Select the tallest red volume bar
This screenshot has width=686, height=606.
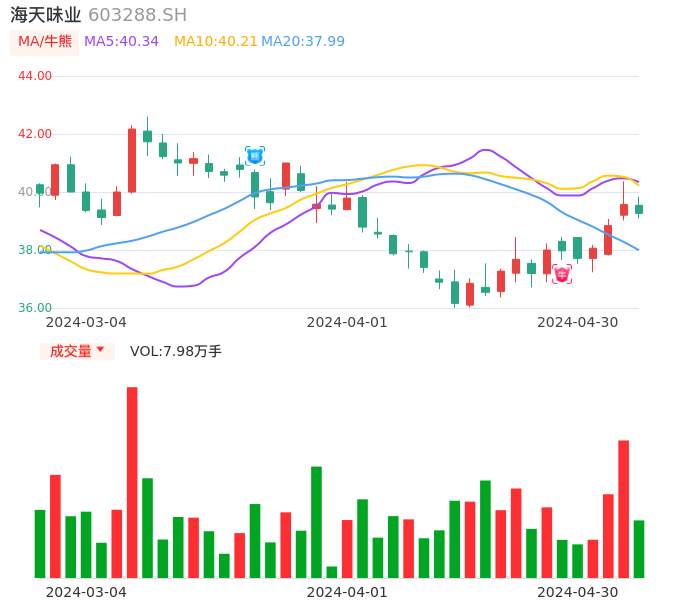132,482
